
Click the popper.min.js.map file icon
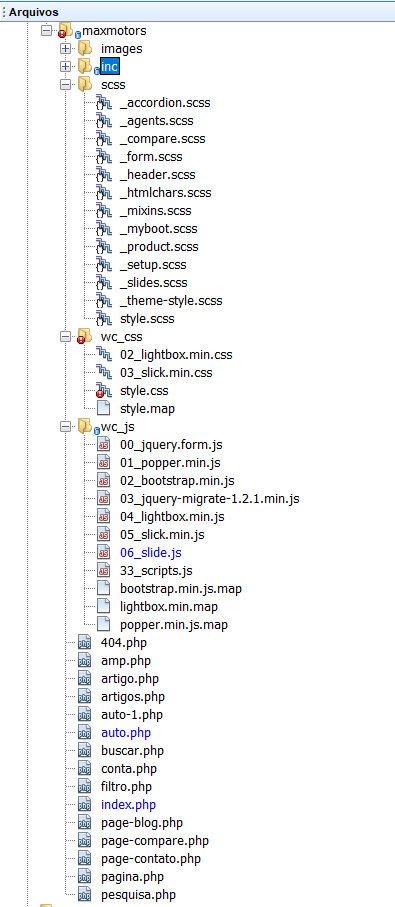(104, 624)
